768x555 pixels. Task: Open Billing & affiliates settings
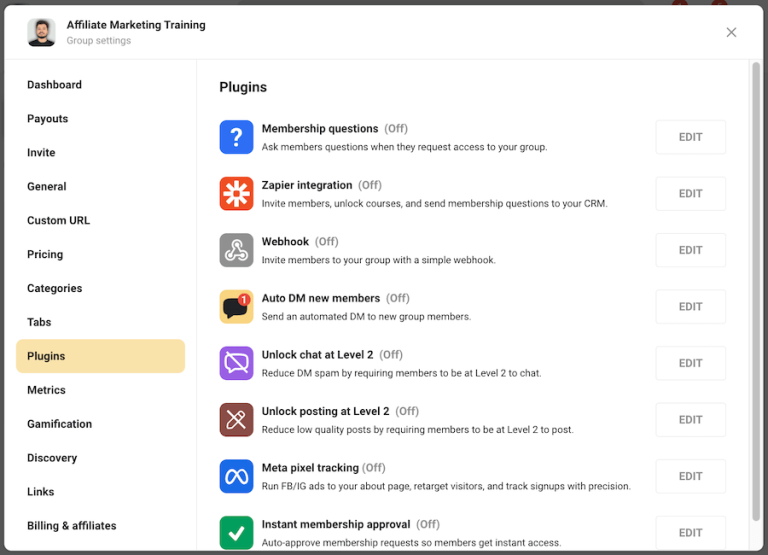pyautogui.click(x=72, y=526)
